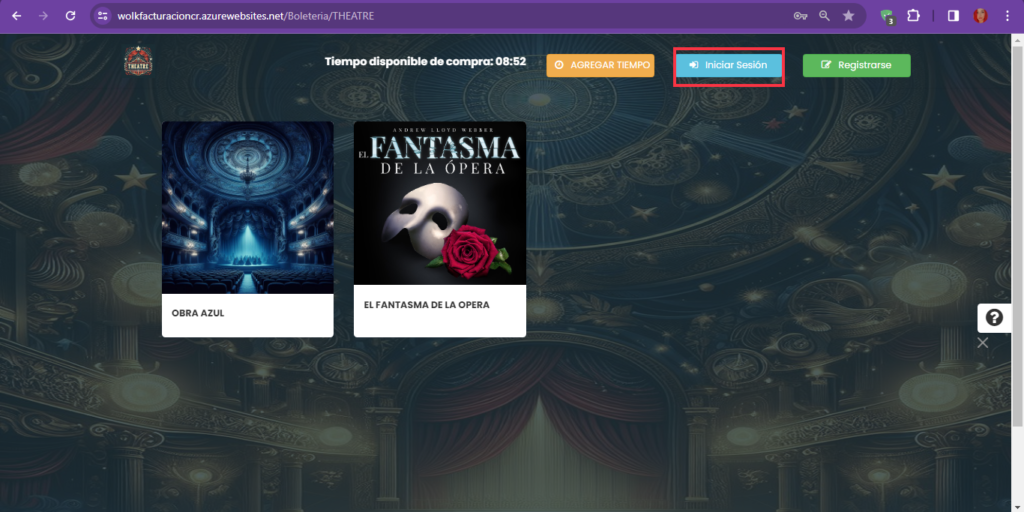Click the page URL in address bar
1024x512 pixels.
[246, 16]
